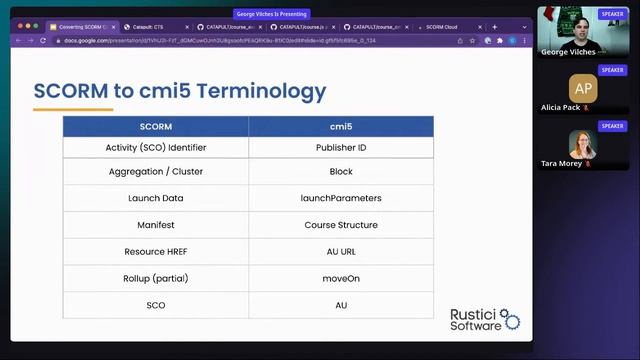Click the lock icon in the address bar
This screenshot has height=360, width=640.
pyautogui.click(x=58, y=41)
